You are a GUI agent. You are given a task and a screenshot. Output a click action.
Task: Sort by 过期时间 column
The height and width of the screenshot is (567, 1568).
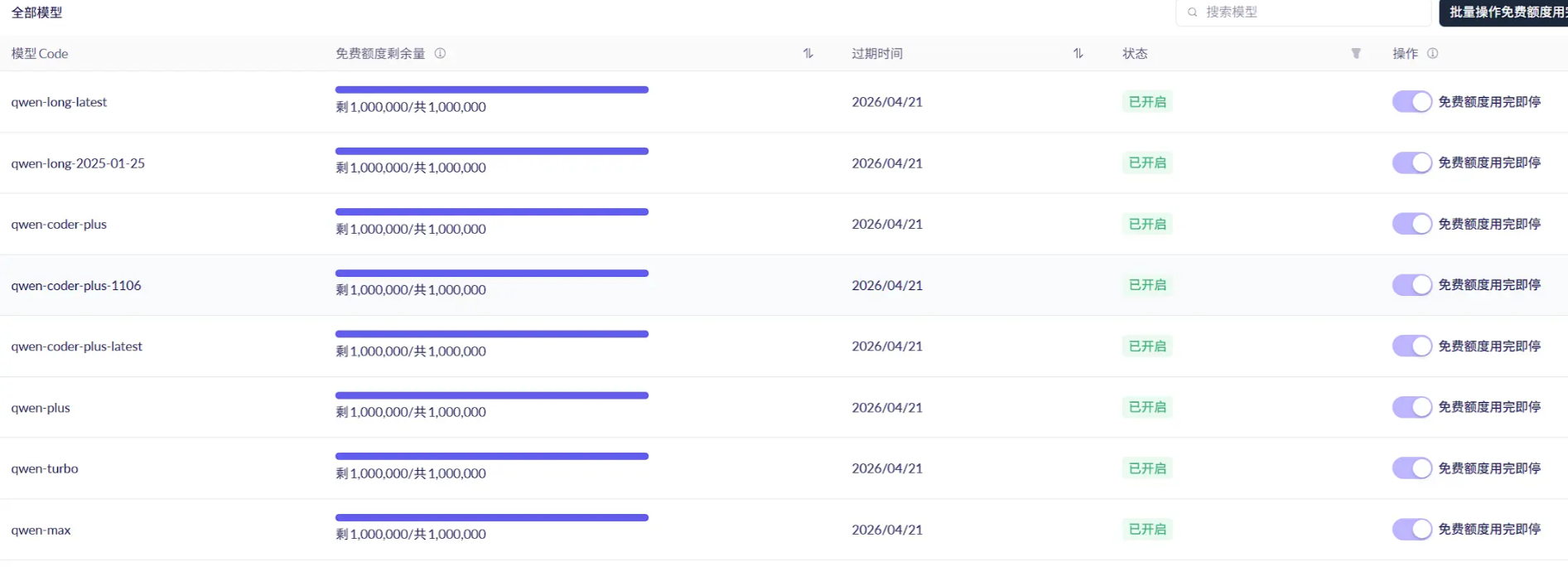1078,53
